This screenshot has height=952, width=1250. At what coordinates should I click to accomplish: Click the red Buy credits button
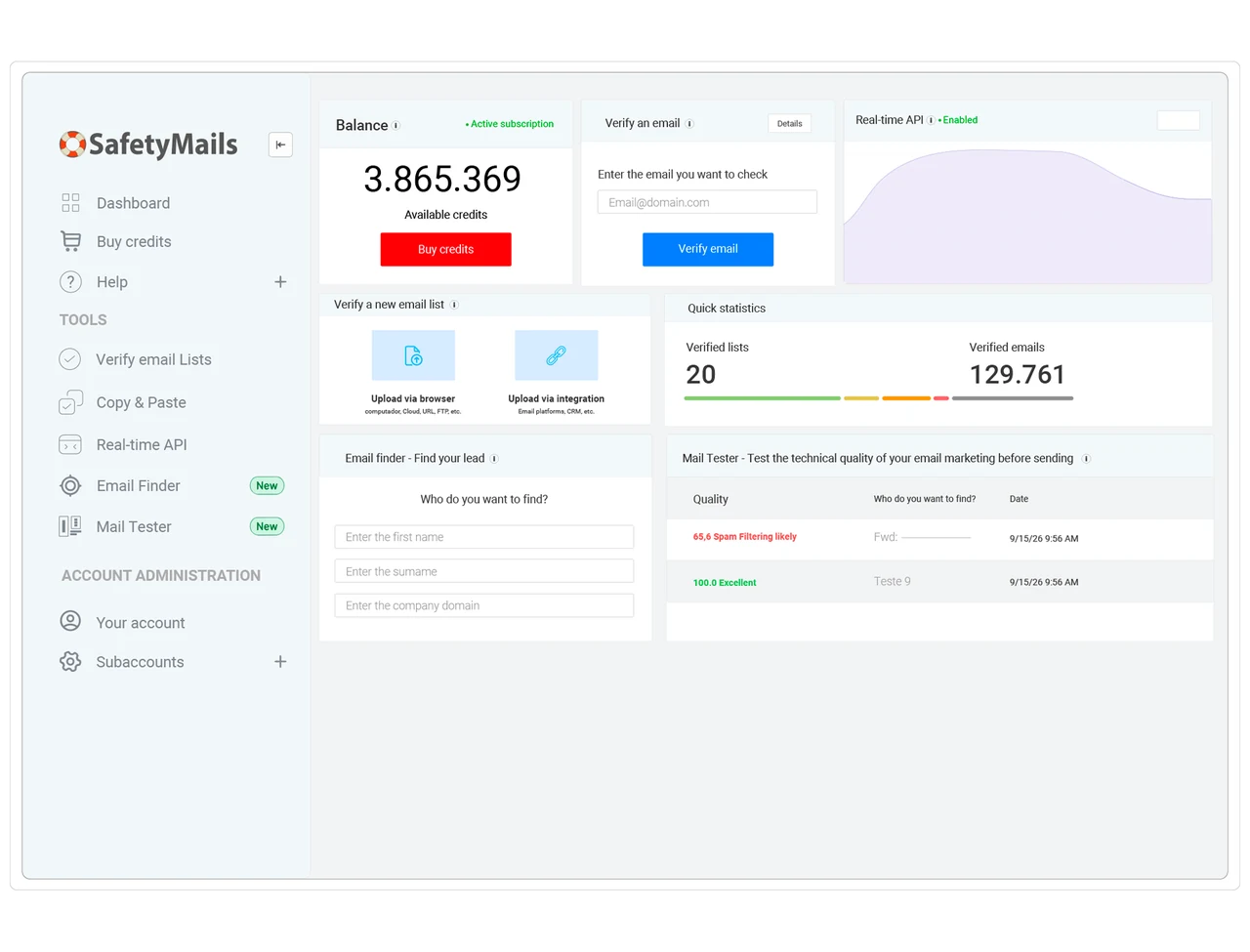pyautogui.click(x=445, y=249)
